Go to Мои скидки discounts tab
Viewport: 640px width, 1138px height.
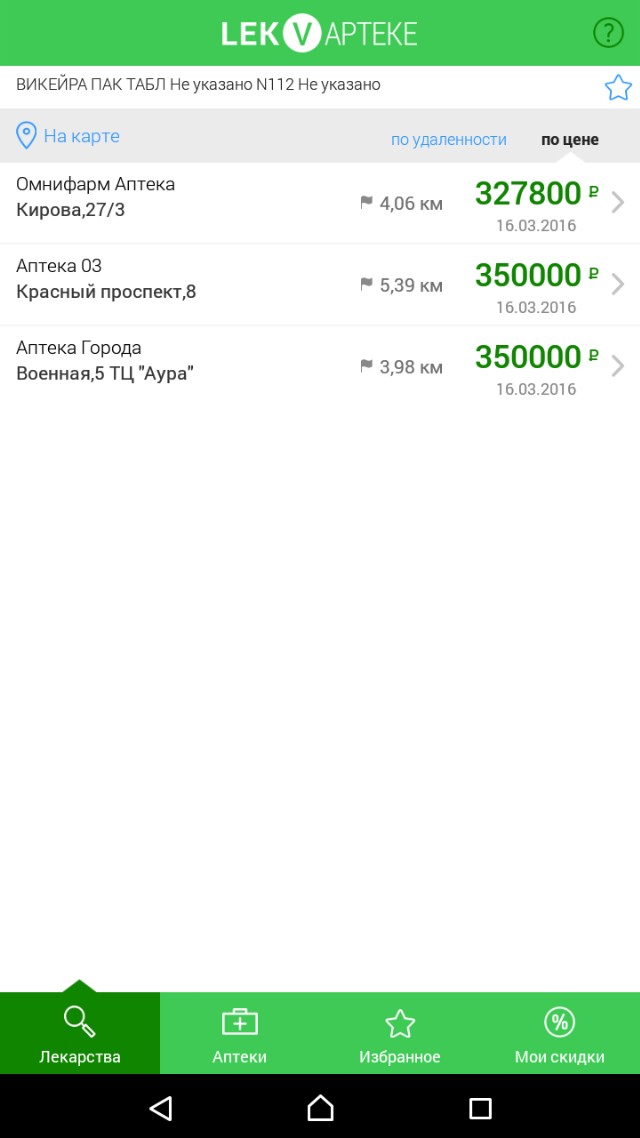(x=560, y=1033)
